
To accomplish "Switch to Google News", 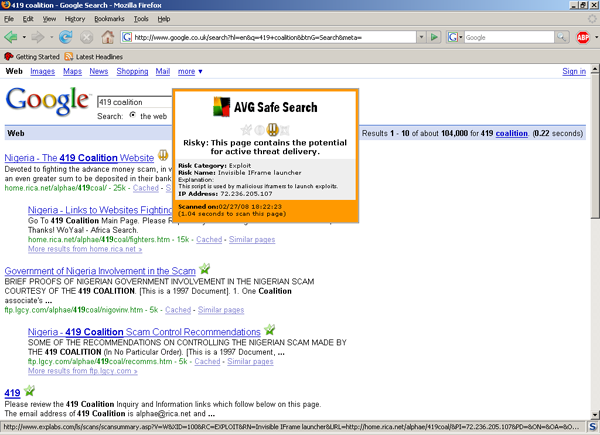I will (99, 72).
